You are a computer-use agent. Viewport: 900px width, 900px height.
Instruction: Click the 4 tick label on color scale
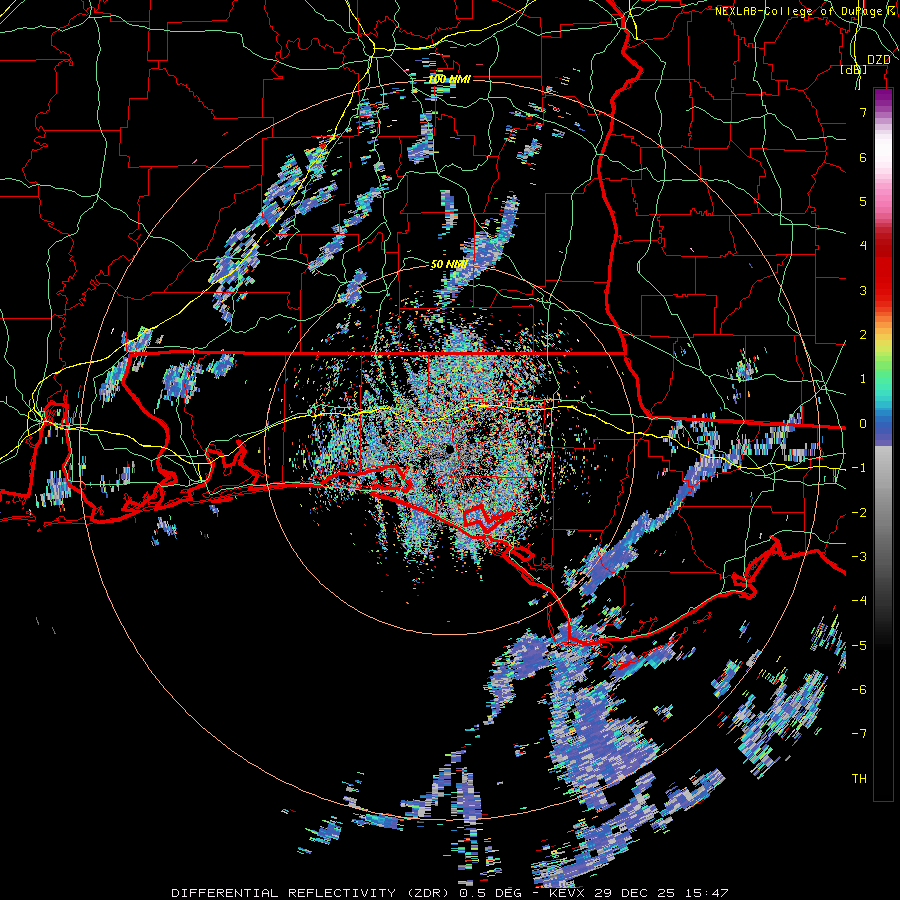point(863,246)
